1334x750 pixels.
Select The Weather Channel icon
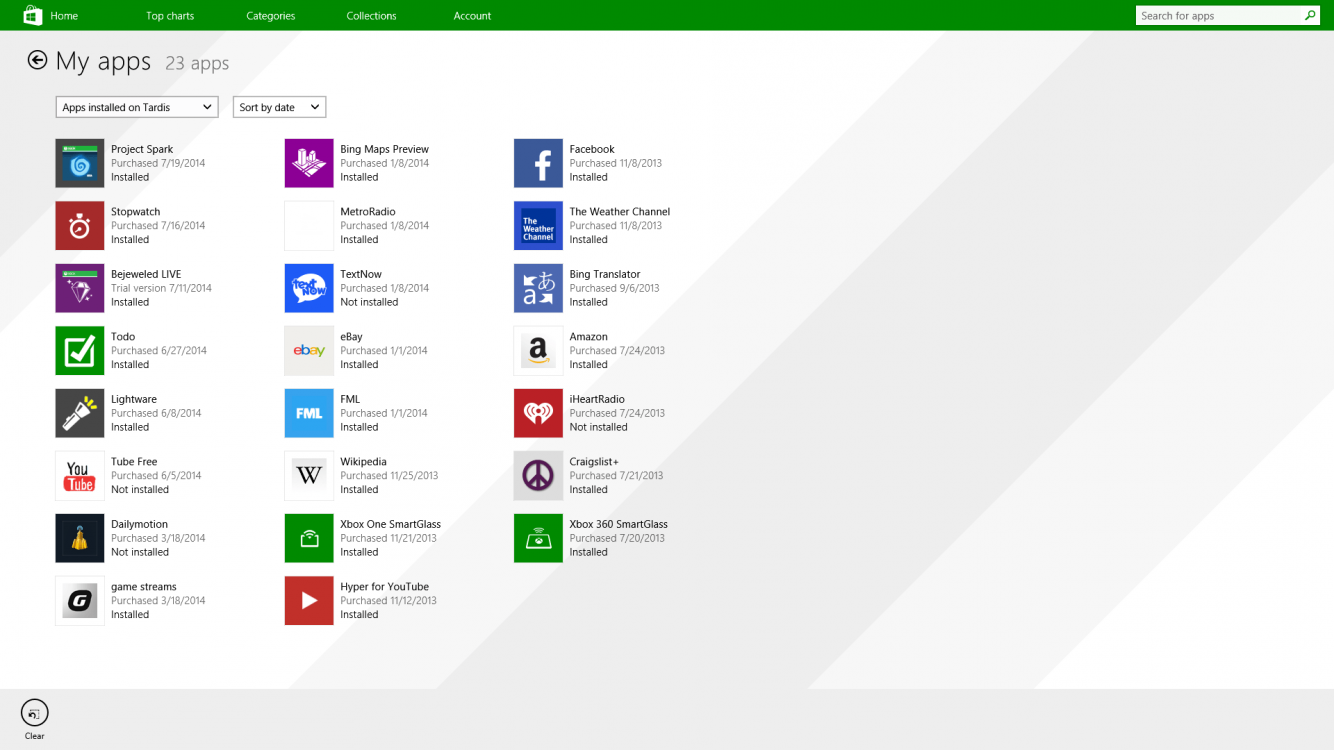click(x=538, y=226)
